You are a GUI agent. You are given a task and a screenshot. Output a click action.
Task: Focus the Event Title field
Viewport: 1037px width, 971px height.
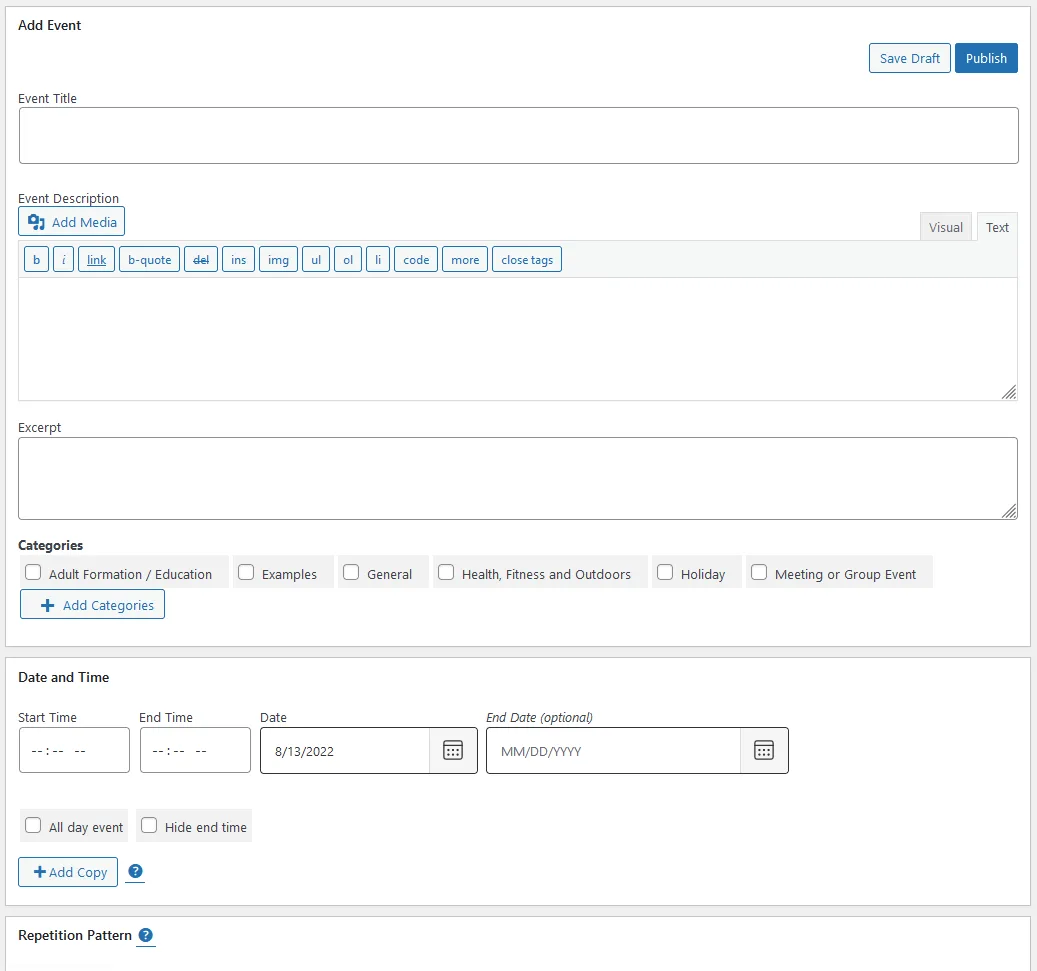pyautogui.click(x=518, y=136)
